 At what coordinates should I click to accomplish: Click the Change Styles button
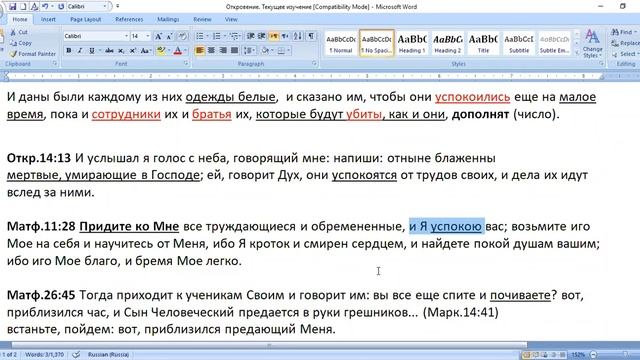click(x=593, y=44)
